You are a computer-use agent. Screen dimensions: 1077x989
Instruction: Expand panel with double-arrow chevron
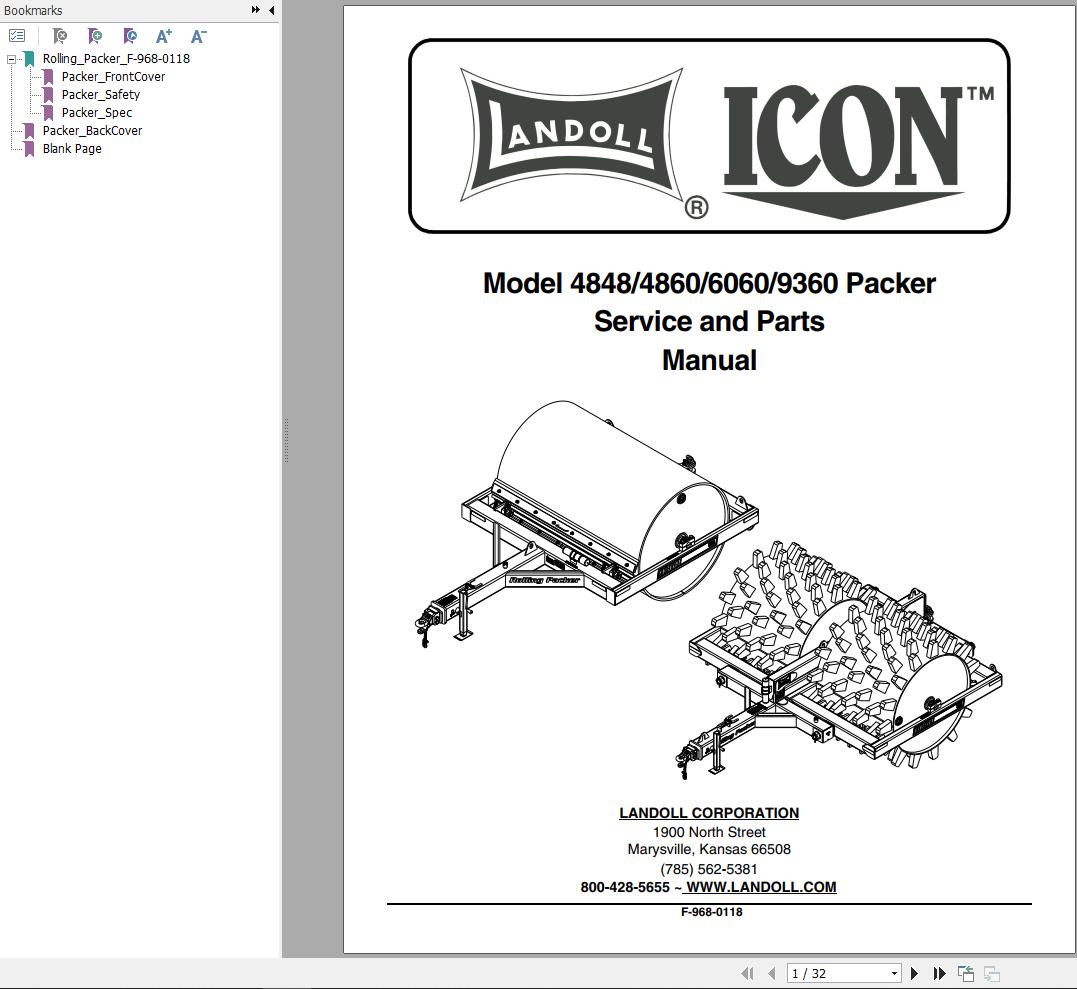257,10
